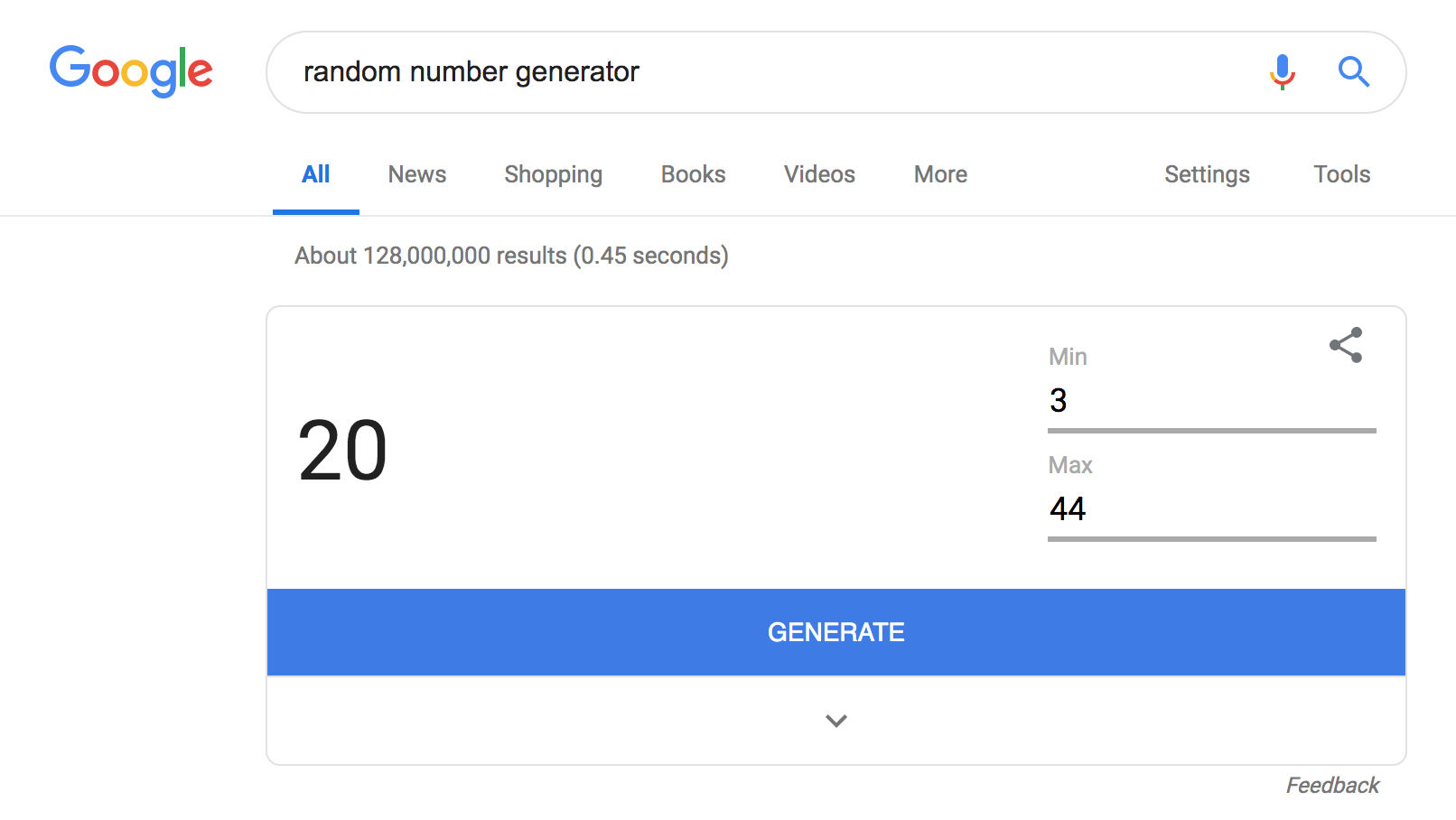Click the Feedback link
The image size is (1456, 820).
tap(1332, 786)
